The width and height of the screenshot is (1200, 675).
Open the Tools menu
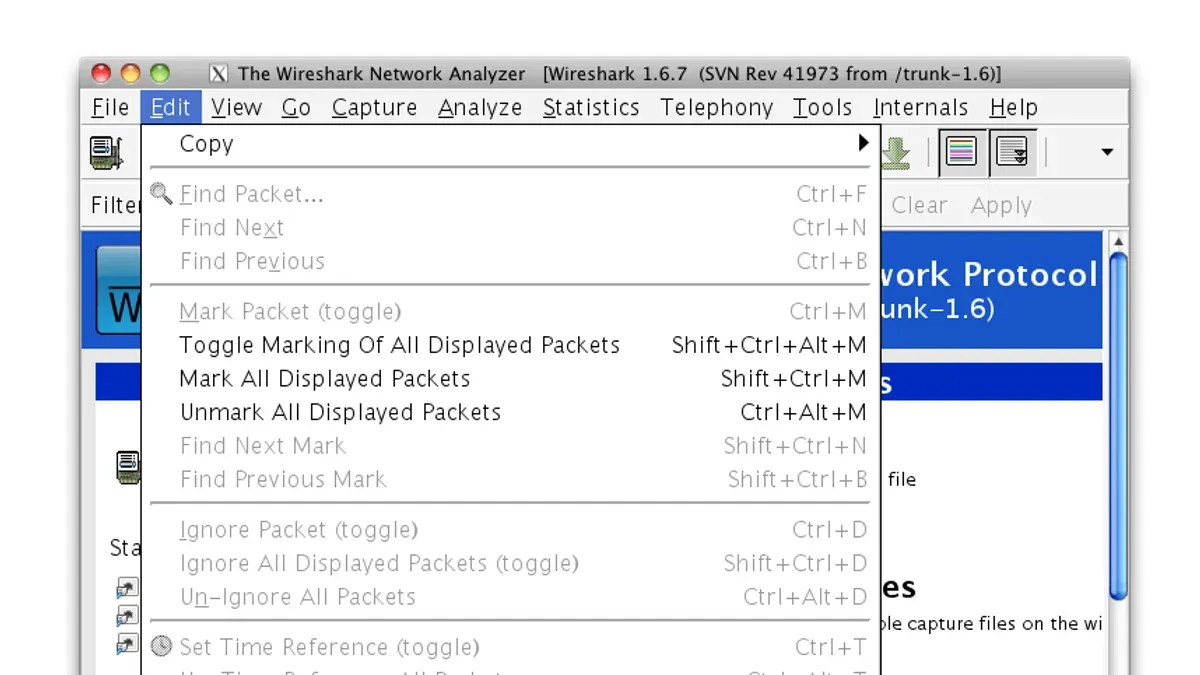click(x=822, y=107)
